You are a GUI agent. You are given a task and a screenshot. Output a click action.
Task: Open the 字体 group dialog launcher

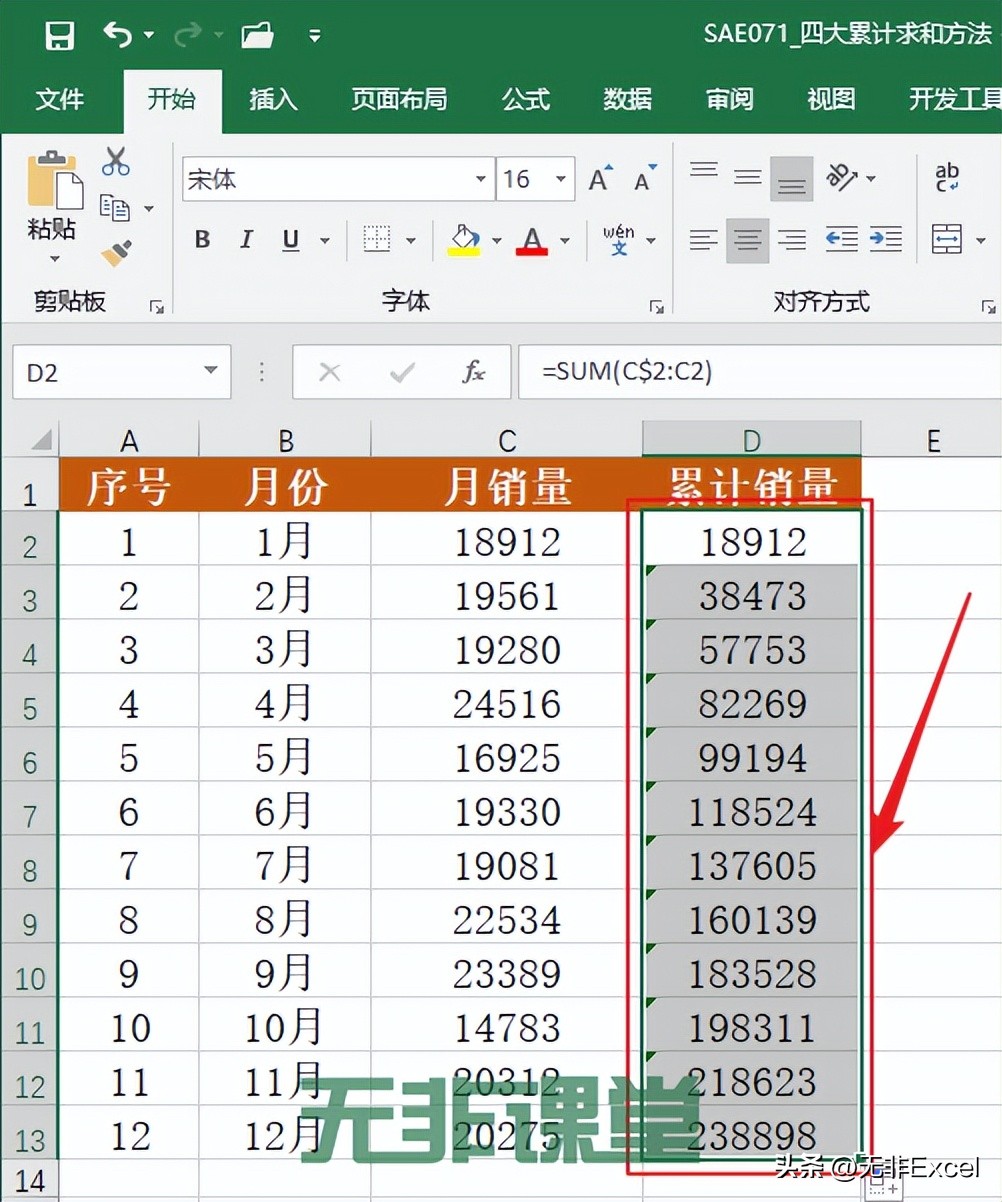(659, 308)
